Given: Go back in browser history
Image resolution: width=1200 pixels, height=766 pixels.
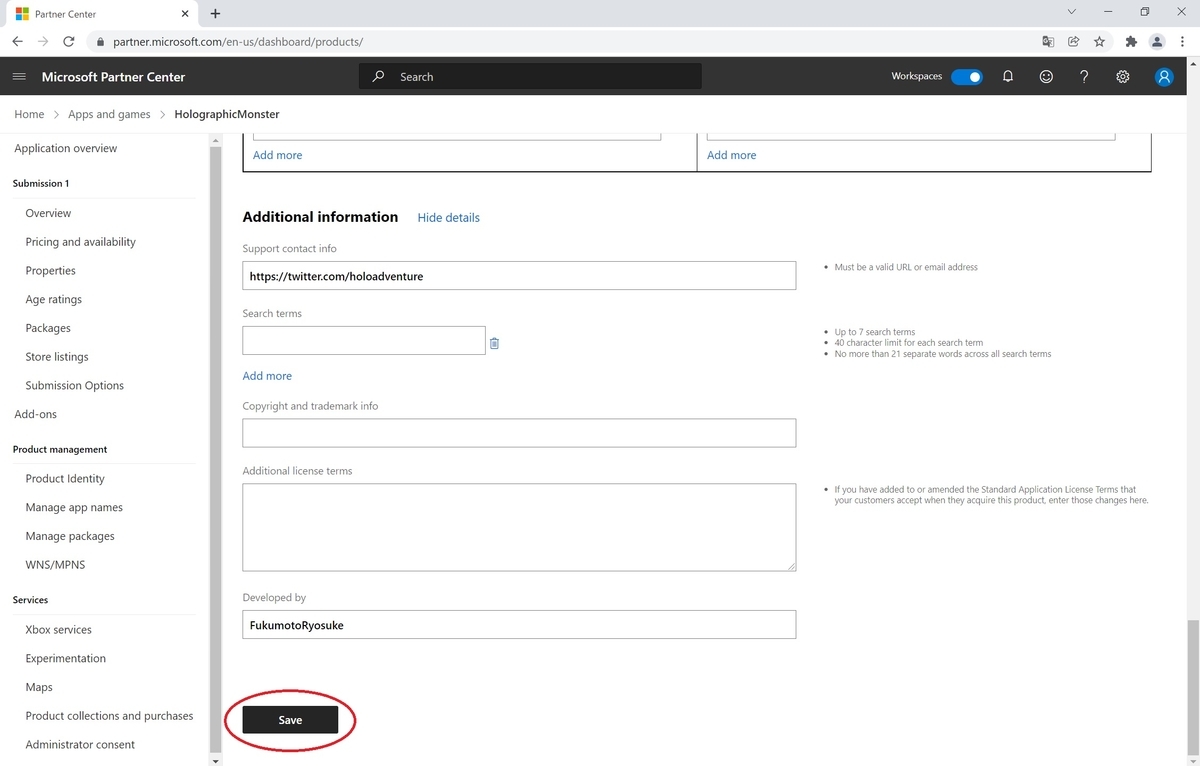Looking at the screenshot, I should tap(17, 42).
